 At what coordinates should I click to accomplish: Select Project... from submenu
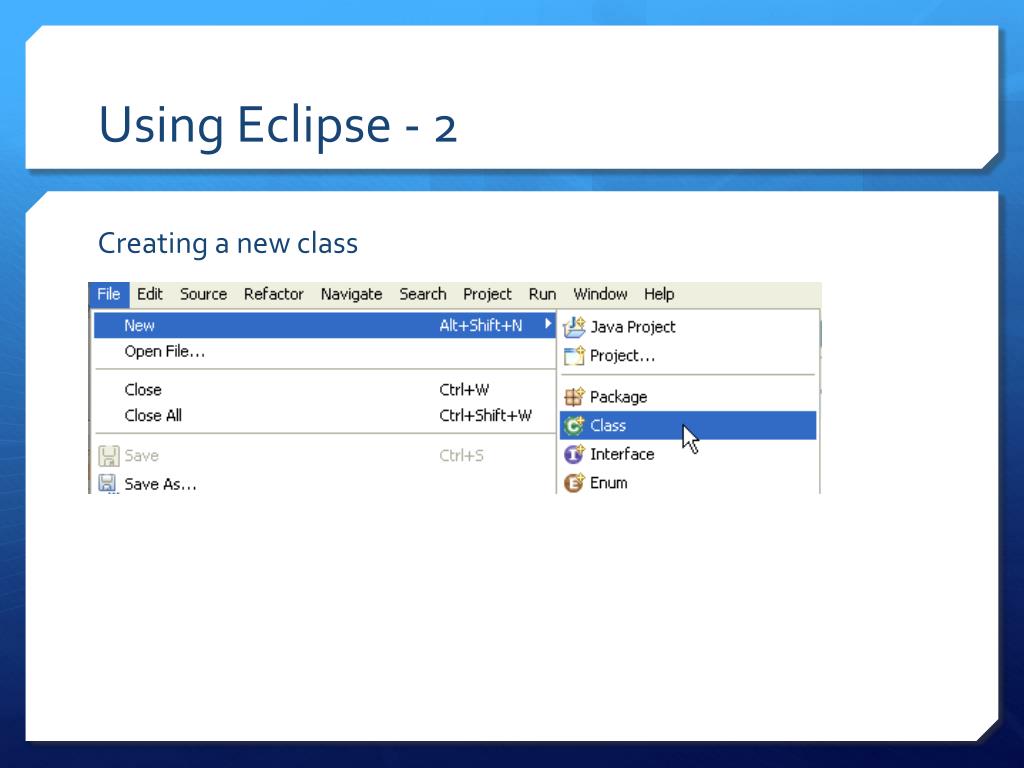point(688,356)
